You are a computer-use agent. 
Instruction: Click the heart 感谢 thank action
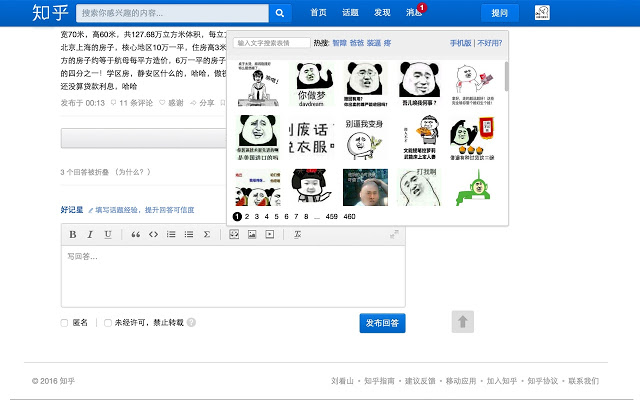(171, 103)
